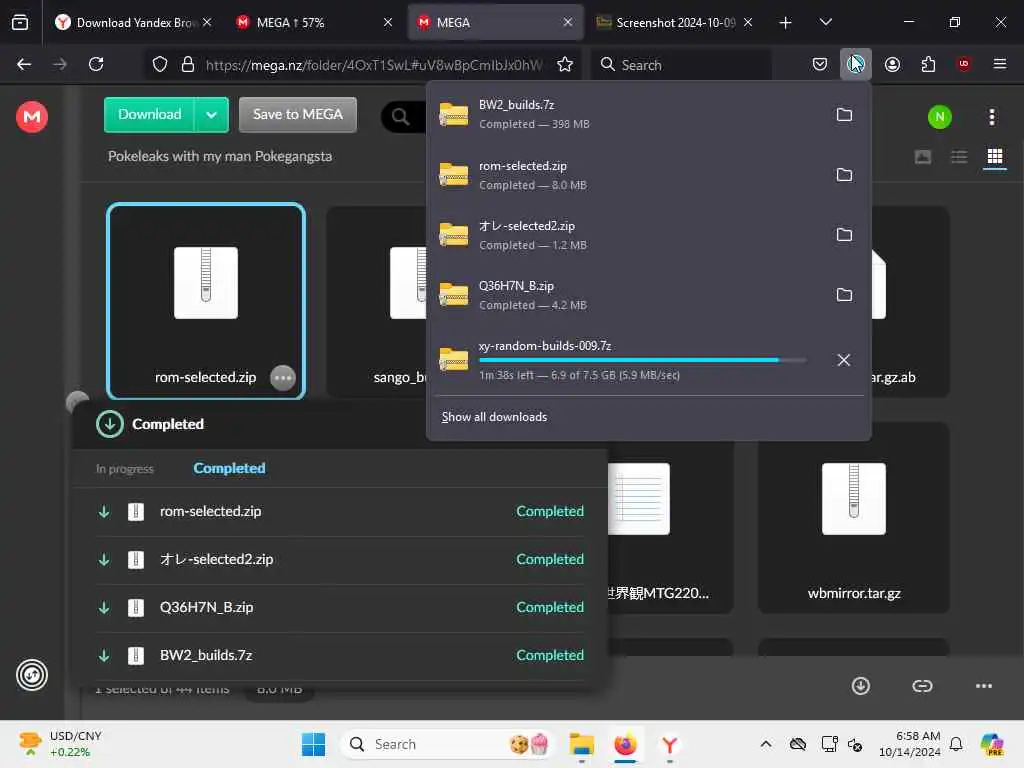Viewport: 1024px width, 768px height.
Task: Close the MEGA active tab
Action: [x=568, y=22]
